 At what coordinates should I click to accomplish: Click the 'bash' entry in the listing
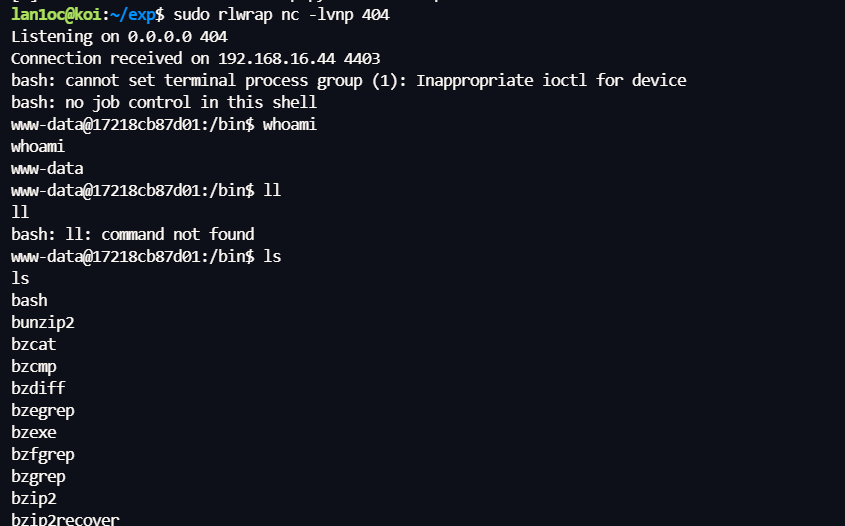29,301
